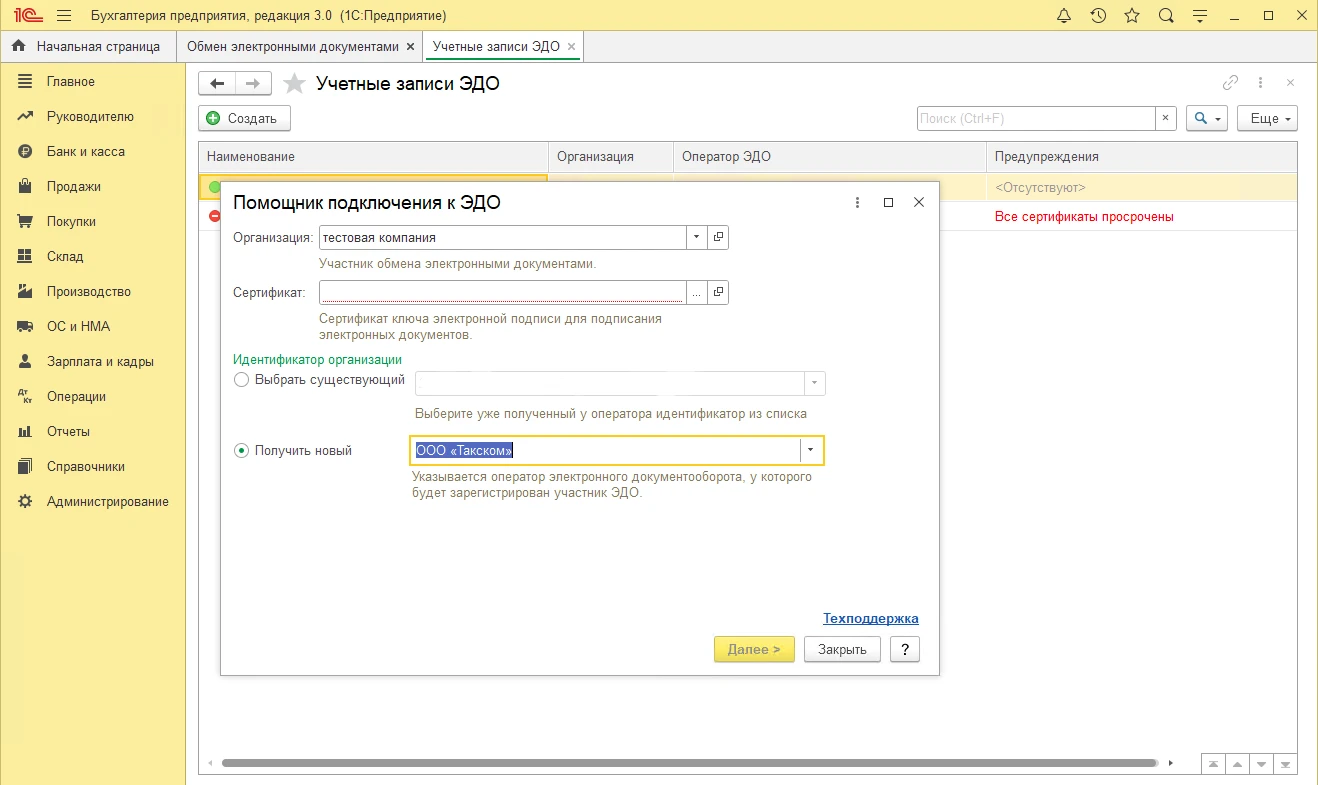This screenshot has height=785, width=1318.
Task: Expand the Организация dropdown list
Action: pos(696,238)
